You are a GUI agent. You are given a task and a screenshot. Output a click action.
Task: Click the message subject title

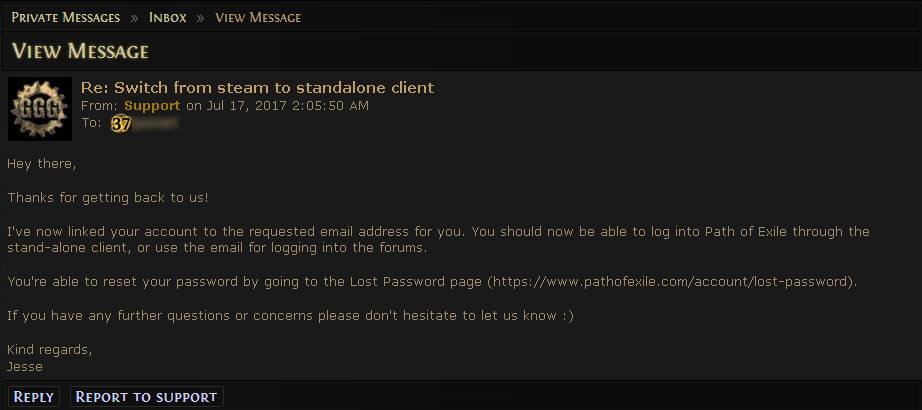257,87
